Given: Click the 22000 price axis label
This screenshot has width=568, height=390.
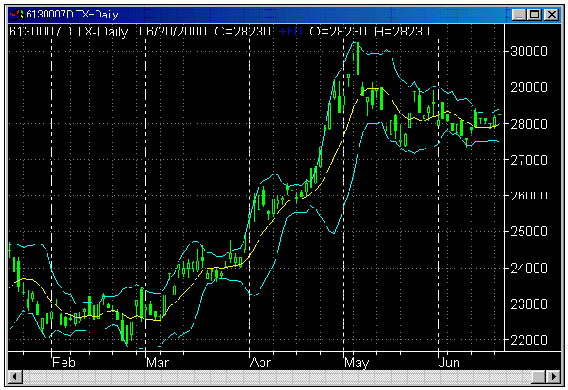Looking at the screenshot, I should click(x=529, y=340).
